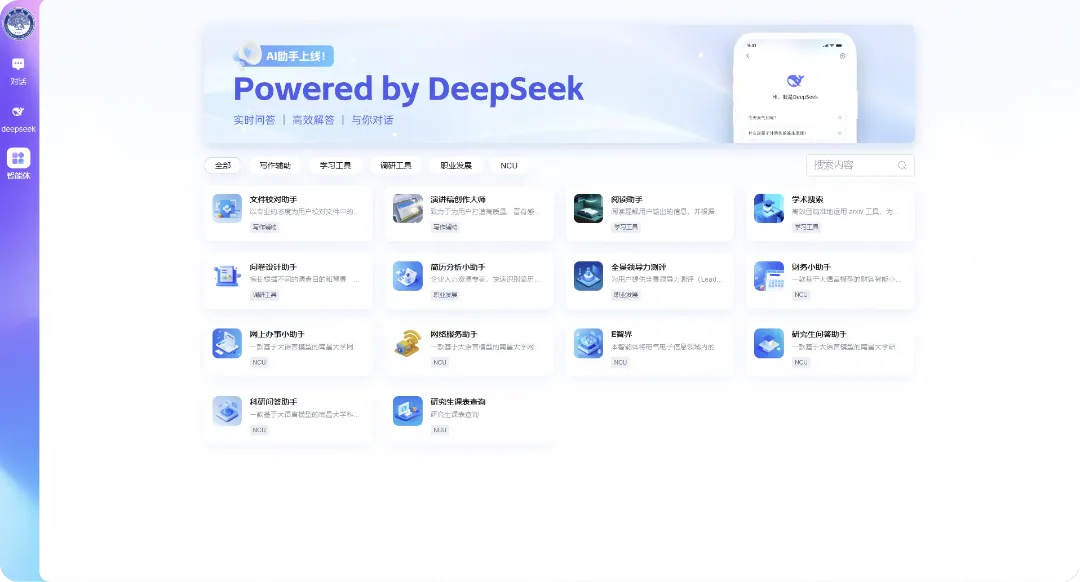Click the 职业发展 tag on 简历分析小助手 card
The width and height of the screenshot is (1080, 582).
(x=445, y=295)
